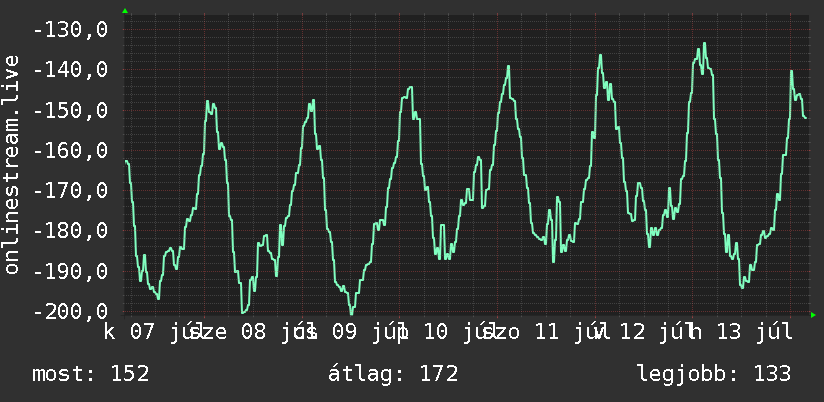Click the green arrow ending the X-axis
The height and width of the screenshot is (402, 824).
[813, 315]
